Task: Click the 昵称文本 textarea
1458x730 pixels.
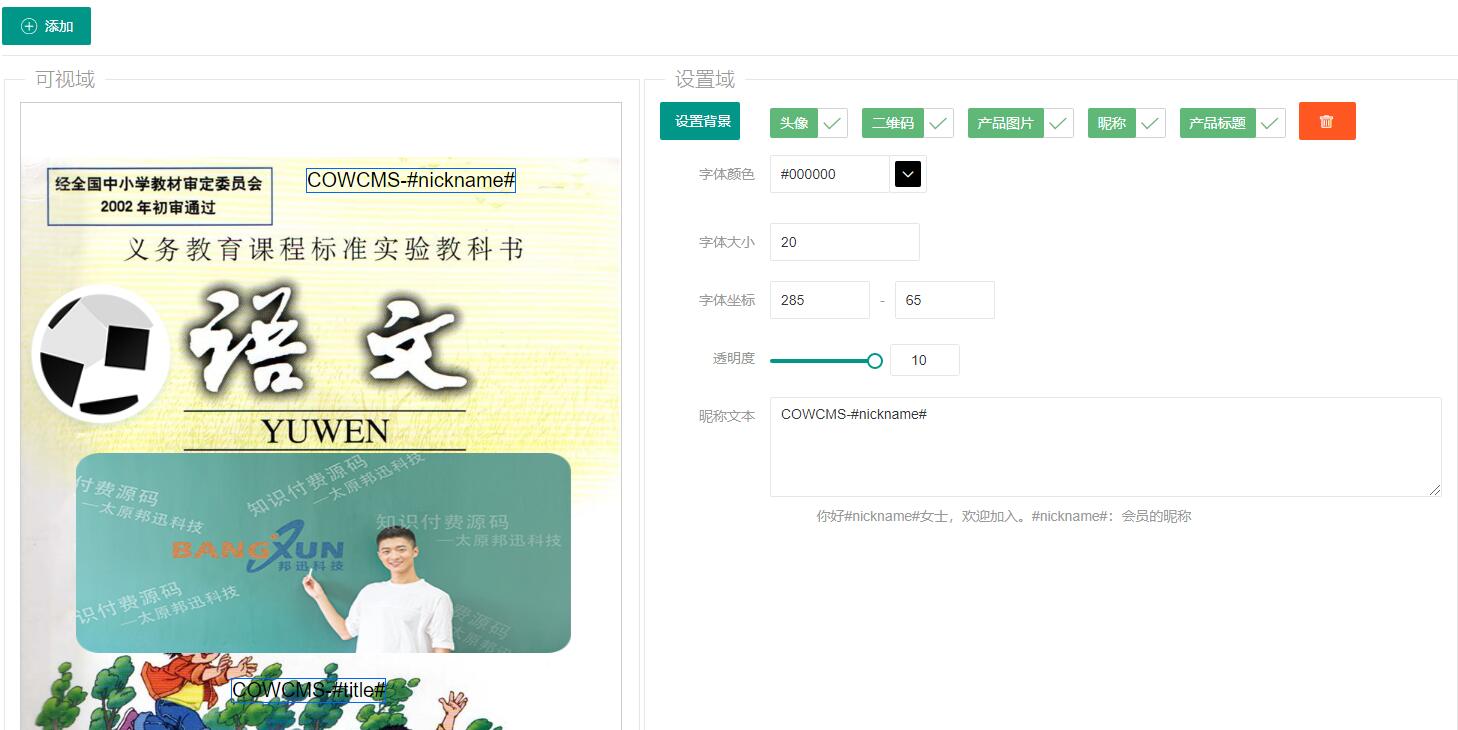Action: [x=1105, y=447]
